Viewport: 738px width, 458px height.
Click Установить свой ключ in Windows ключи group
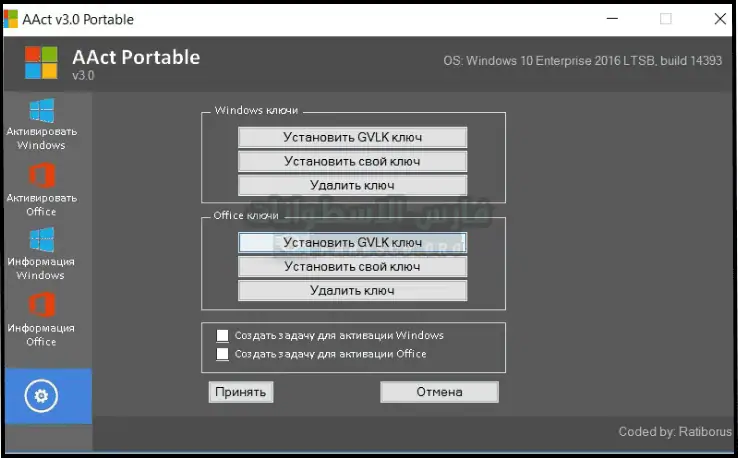coord(352,161)
